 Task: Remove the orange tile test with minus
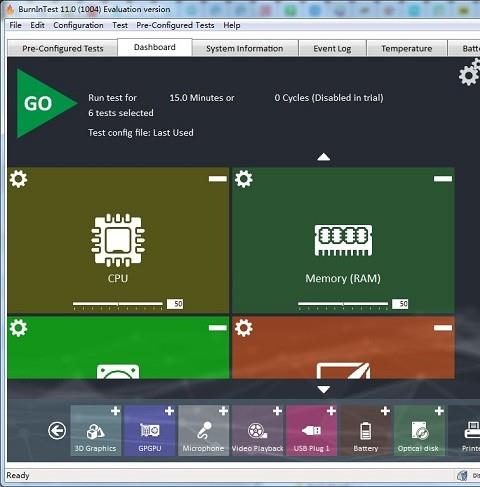click(443, 328)
